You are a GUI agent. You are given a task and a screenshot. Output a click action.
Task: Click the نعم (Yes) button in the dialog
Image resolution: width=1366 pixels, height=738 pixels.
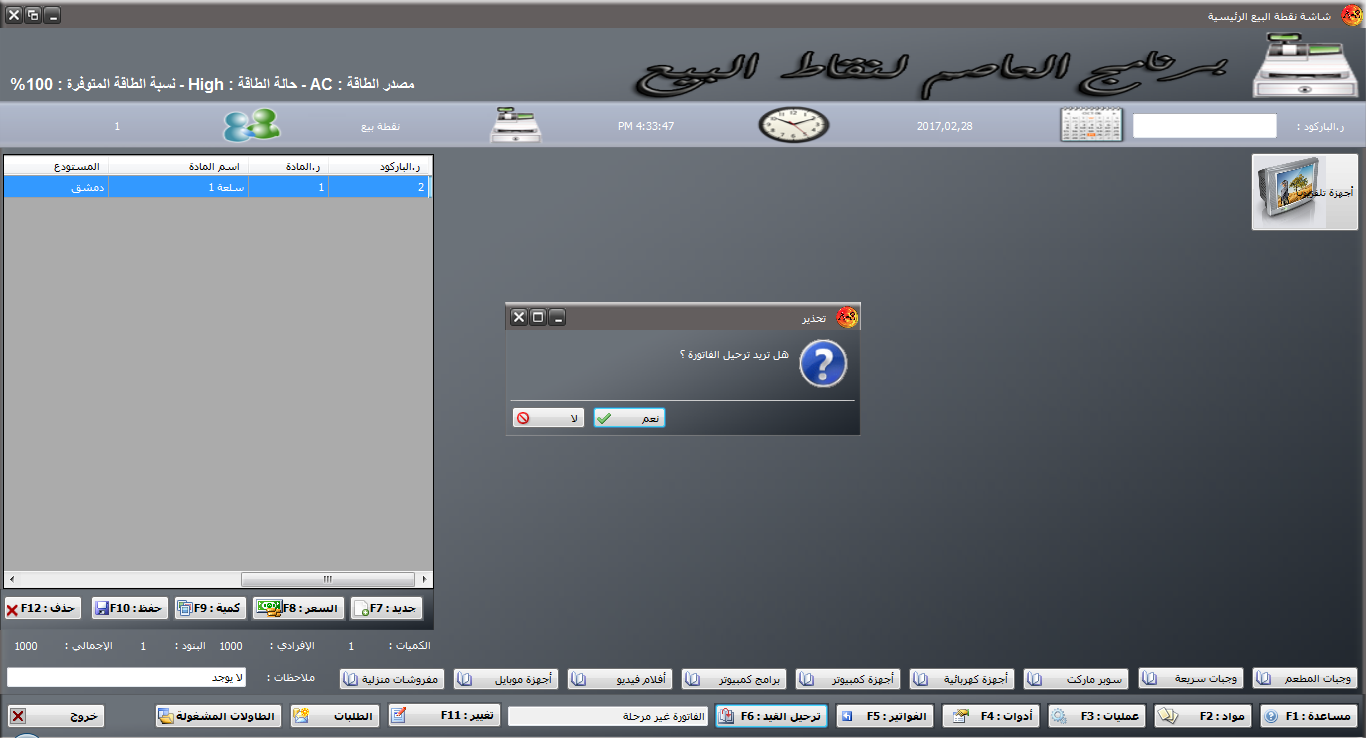(x=629, y=418)
